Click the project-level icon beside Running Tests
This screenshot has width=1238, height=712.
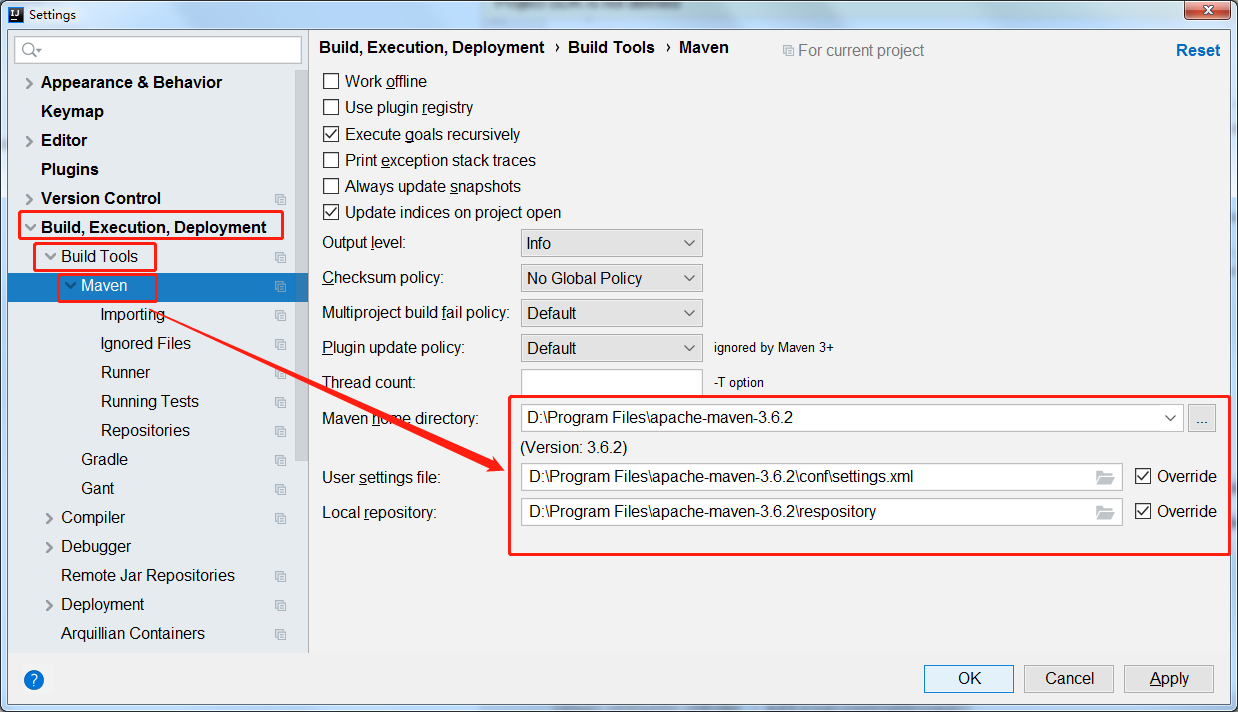point(280,402)
